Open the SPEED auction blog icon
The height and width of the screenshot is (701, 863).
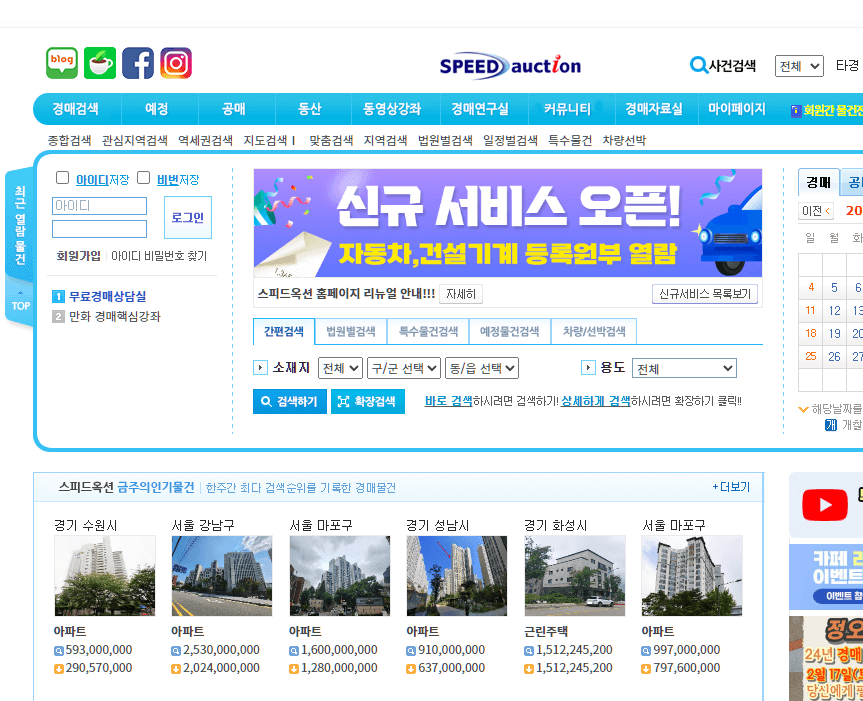point(61,62)
